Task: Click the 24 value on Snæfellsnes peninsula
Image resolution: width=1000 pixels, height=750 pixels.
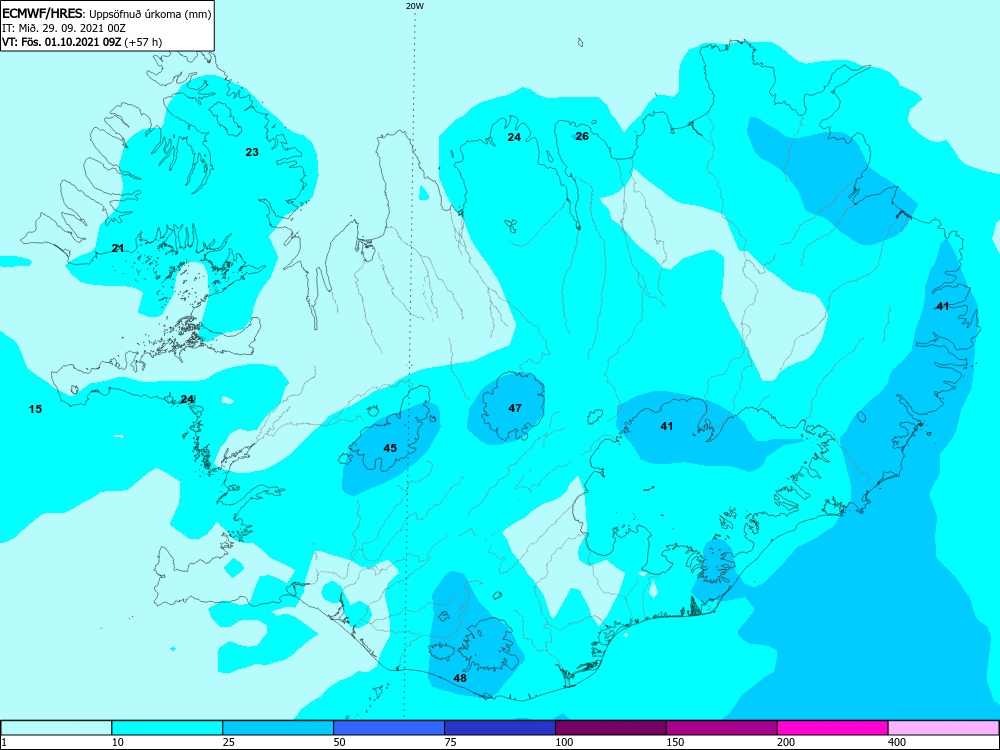Action: (187, 399)
